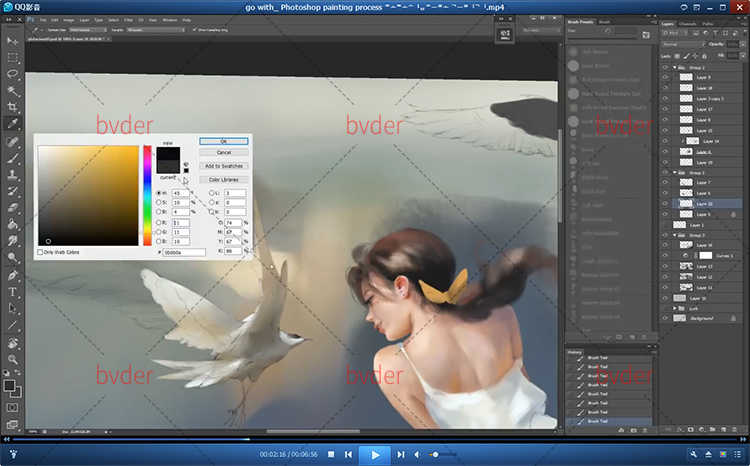
Task: Select the H hue radio button
Action: coord(158,192)
